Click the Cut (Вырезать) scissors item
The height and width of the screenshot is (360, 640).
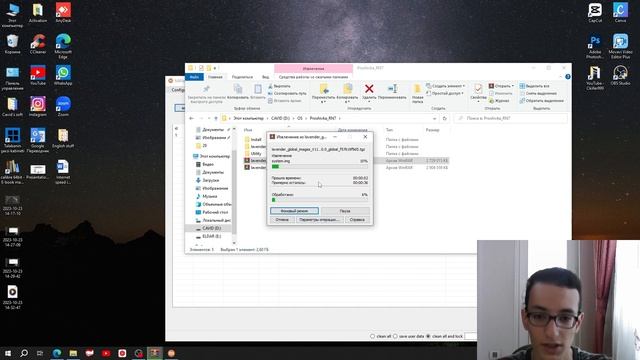(x=279, y=86)
